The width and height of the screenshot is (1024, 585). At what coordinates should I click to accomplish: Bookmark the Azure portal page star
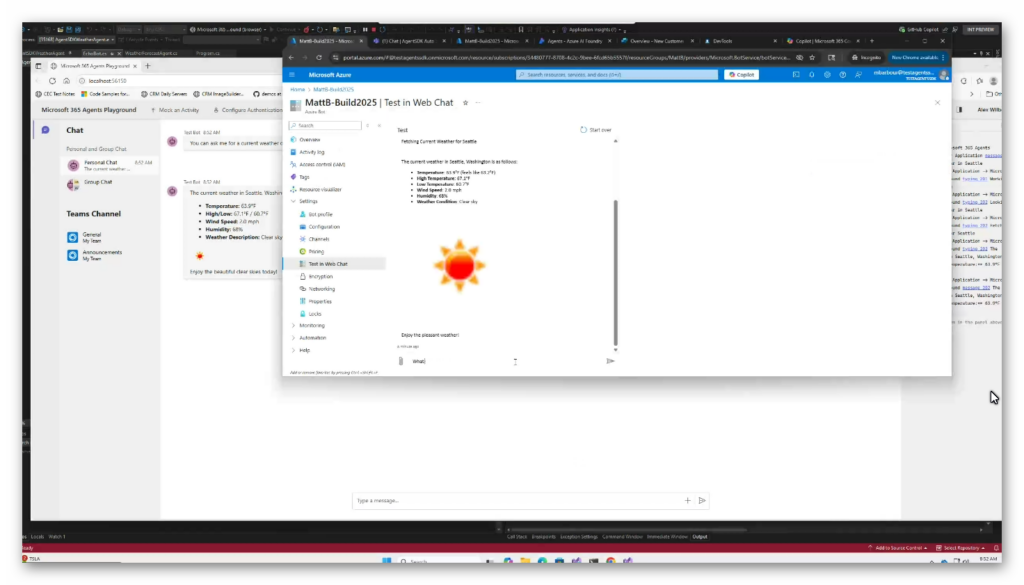[x=812, y=57]
